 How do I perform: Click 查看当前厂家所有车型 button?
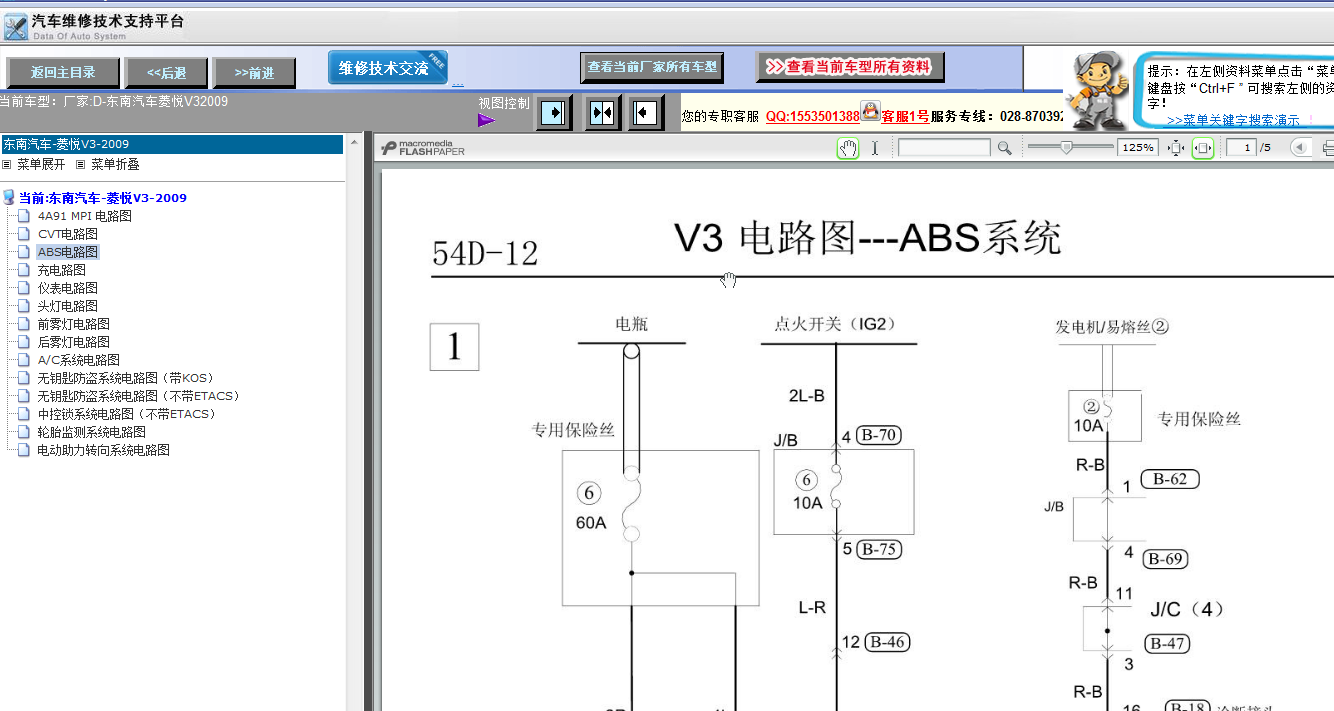[652, 67]
